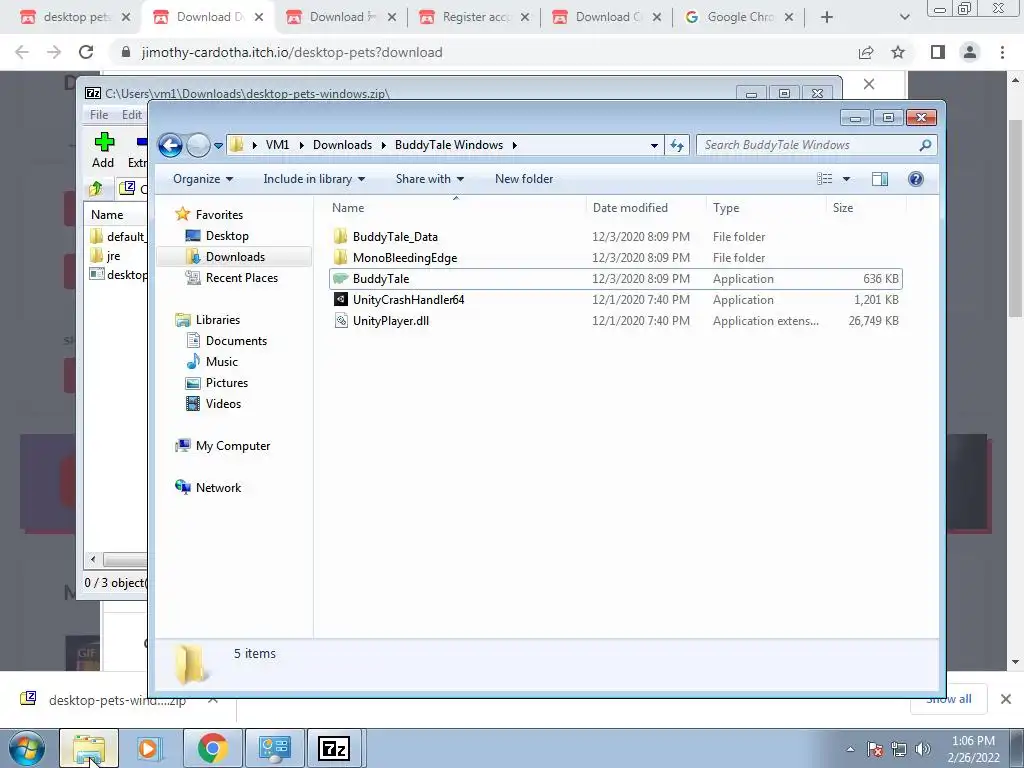Click the up-folder icon in 7-Zip

(x=96, y=189)
